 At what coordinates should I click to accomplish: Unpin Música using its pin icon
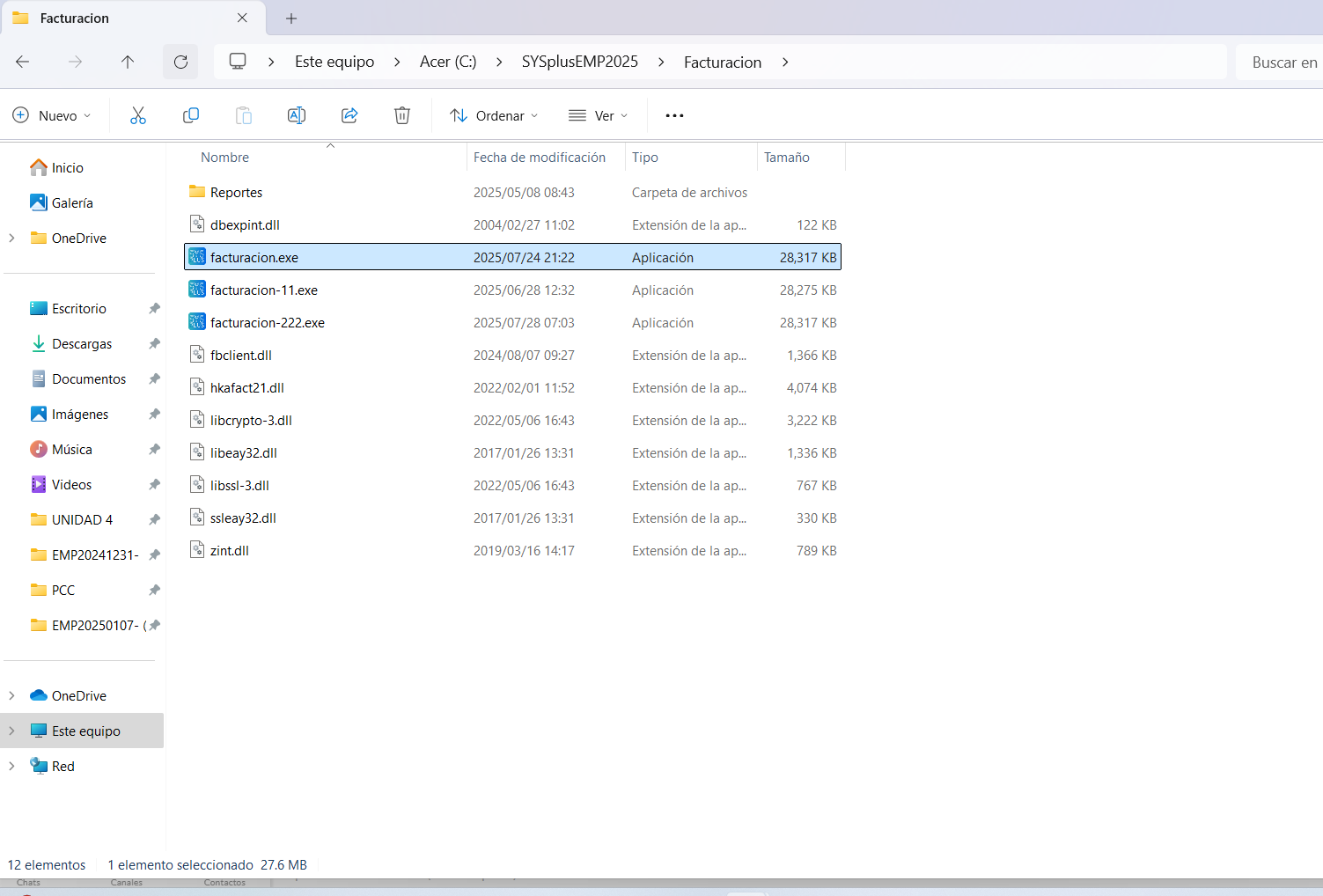[154, 449]
